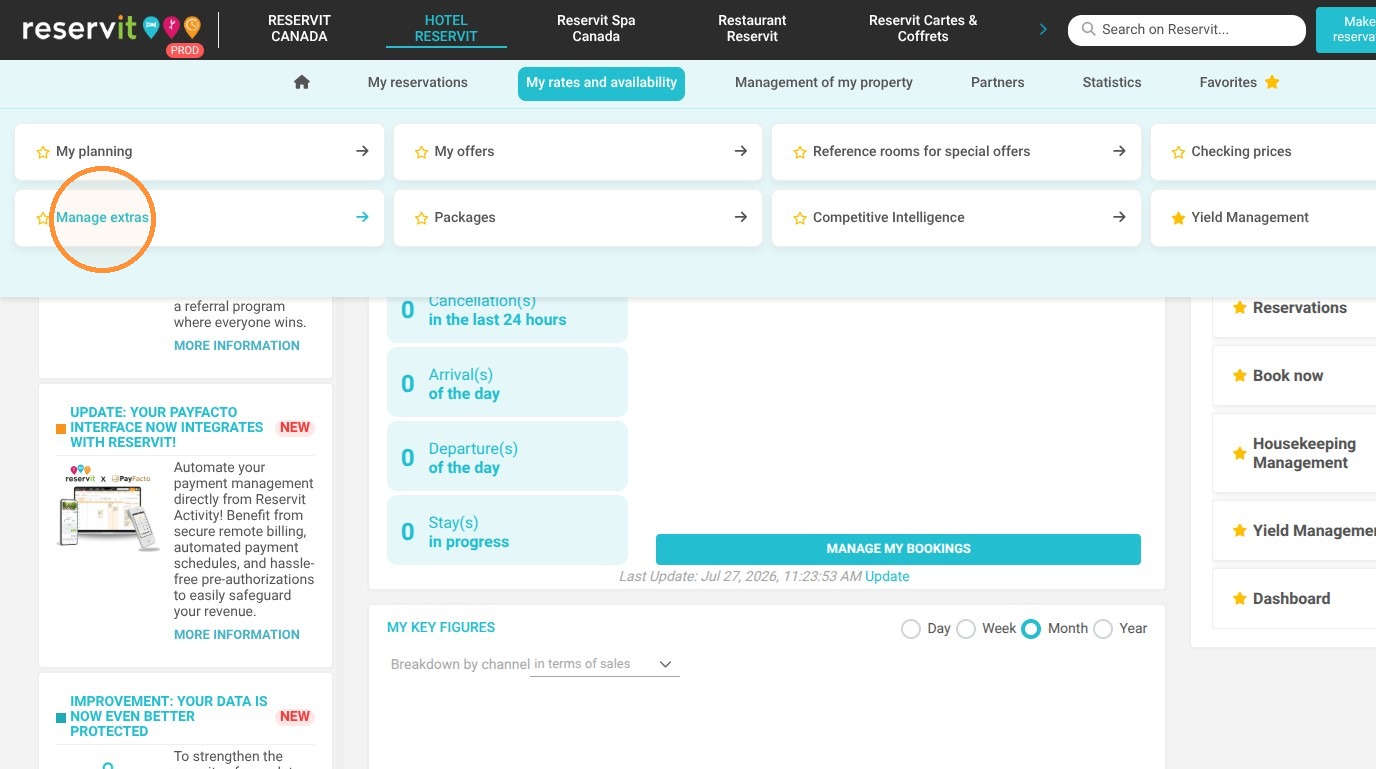Viewport: 1376px width, 769px height.
Task: Open the home icon in navigation
Action: 302,82
